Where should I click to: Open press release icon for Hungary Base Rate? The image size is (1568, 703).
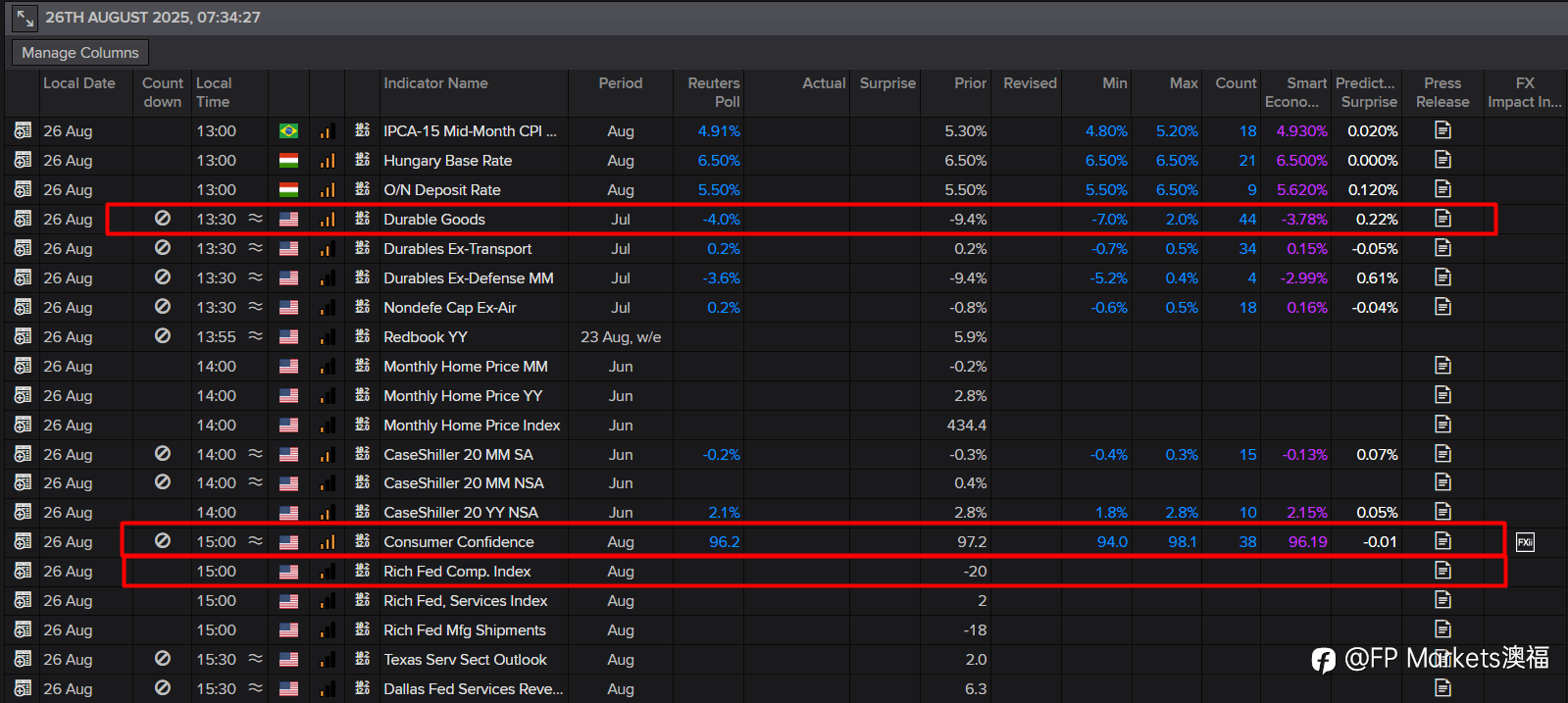(x=1442, y=160)
